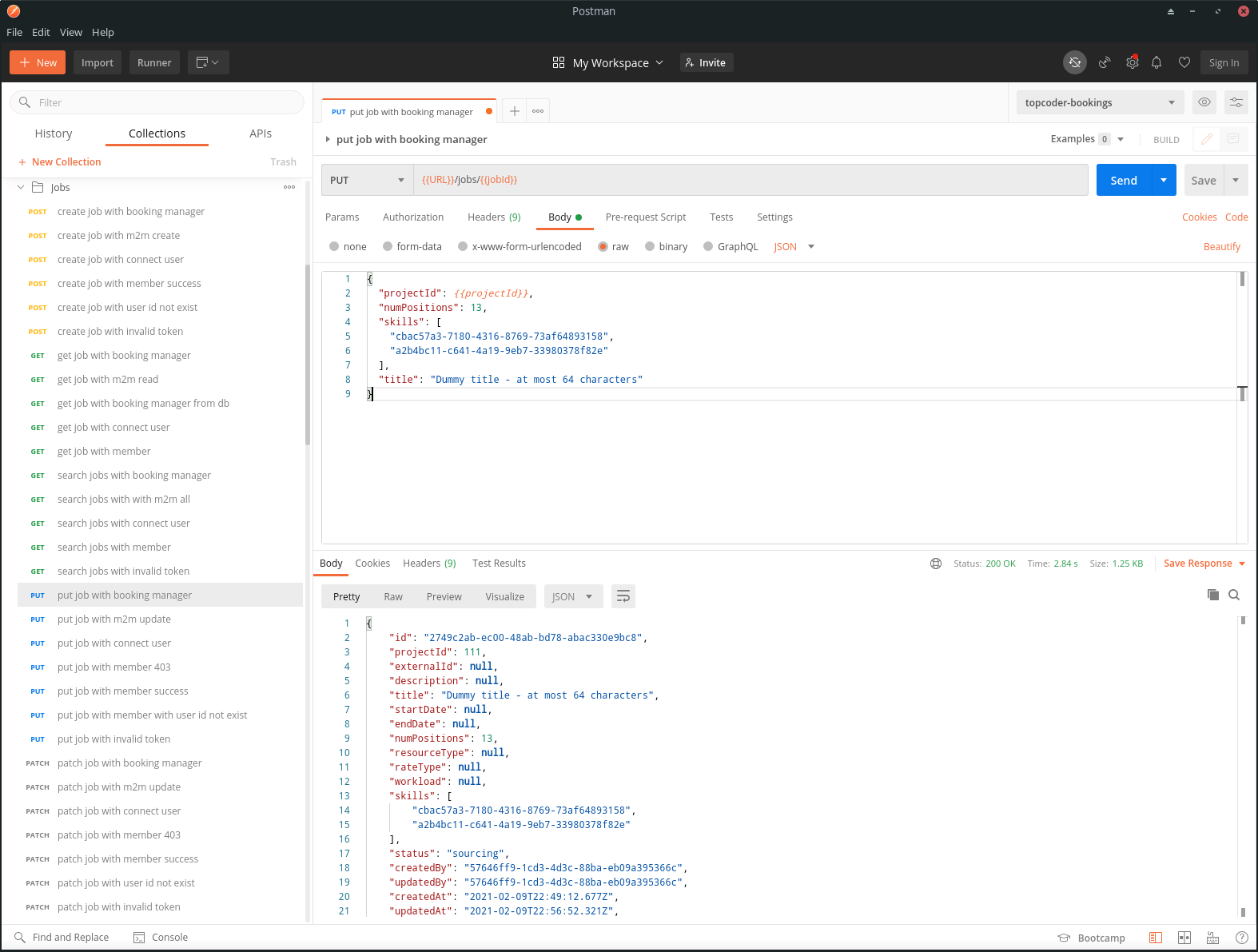This screenshot has height=952, width=1258.
Task: Switch to two pane layout icon
Action: point(1184,938)
